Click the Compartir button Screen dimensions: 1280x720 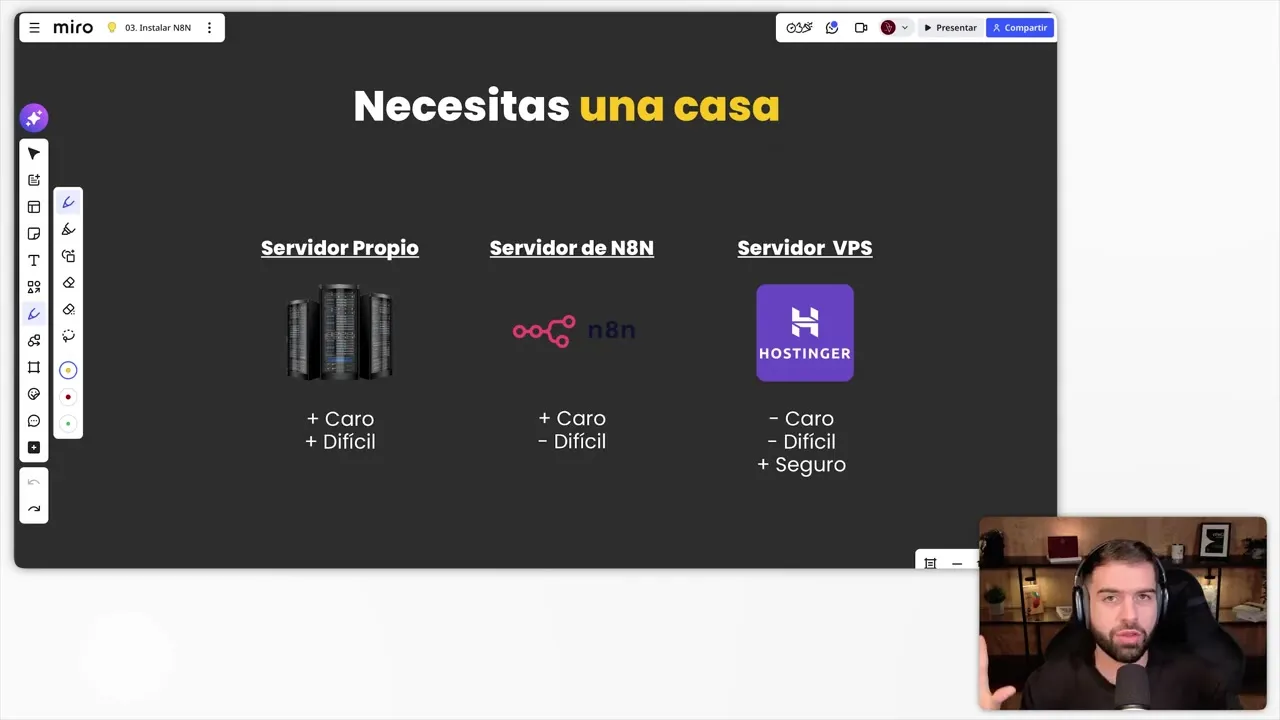click(1020, 28)
